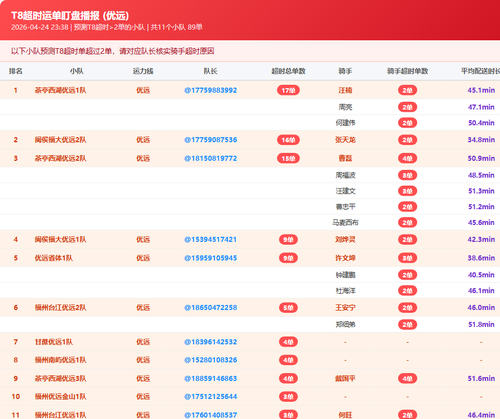
Task: Click rider name 汪建文
Action: tap(345, 191)
